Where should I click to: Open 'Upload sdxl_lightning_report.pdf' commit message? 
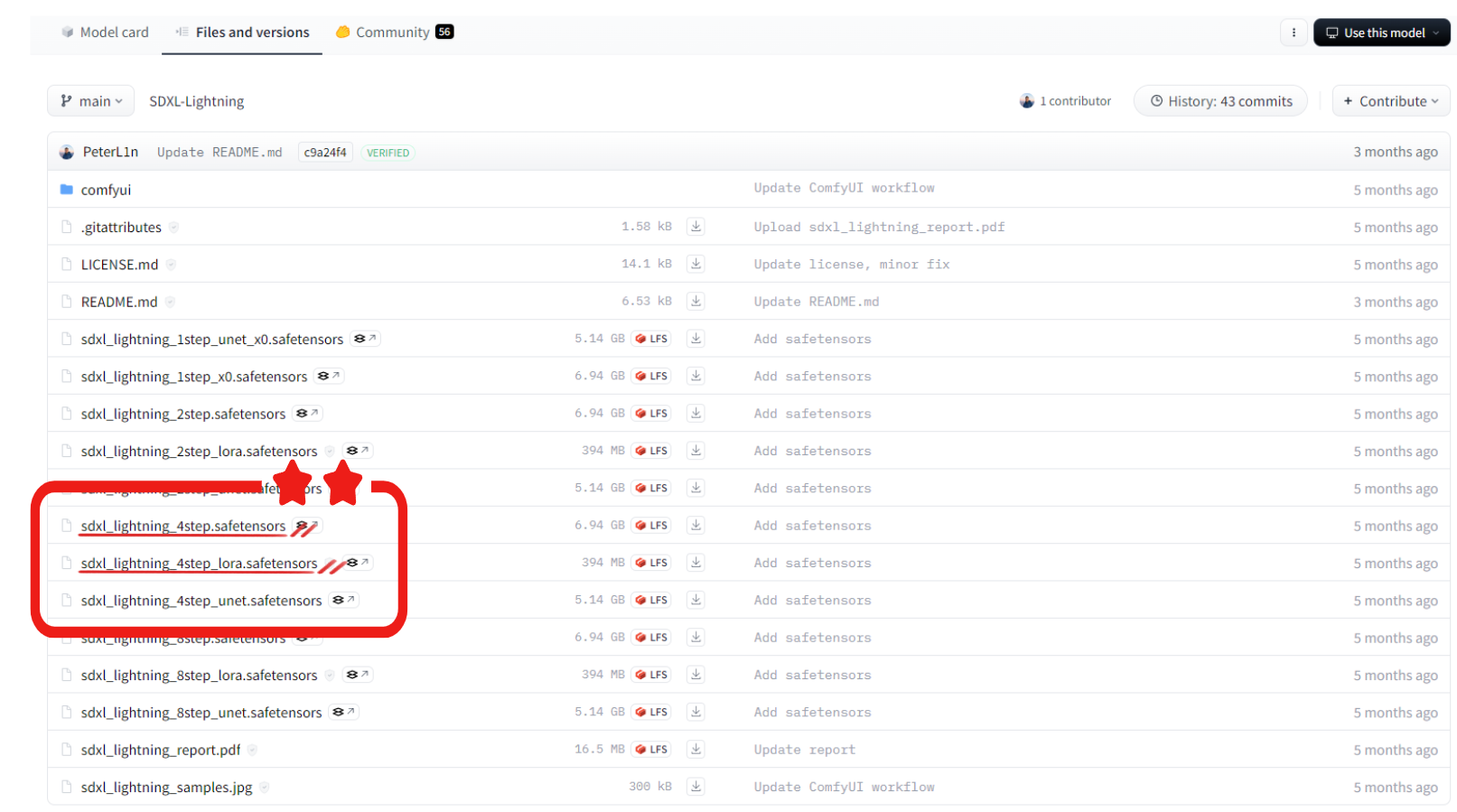coord(879,227)
